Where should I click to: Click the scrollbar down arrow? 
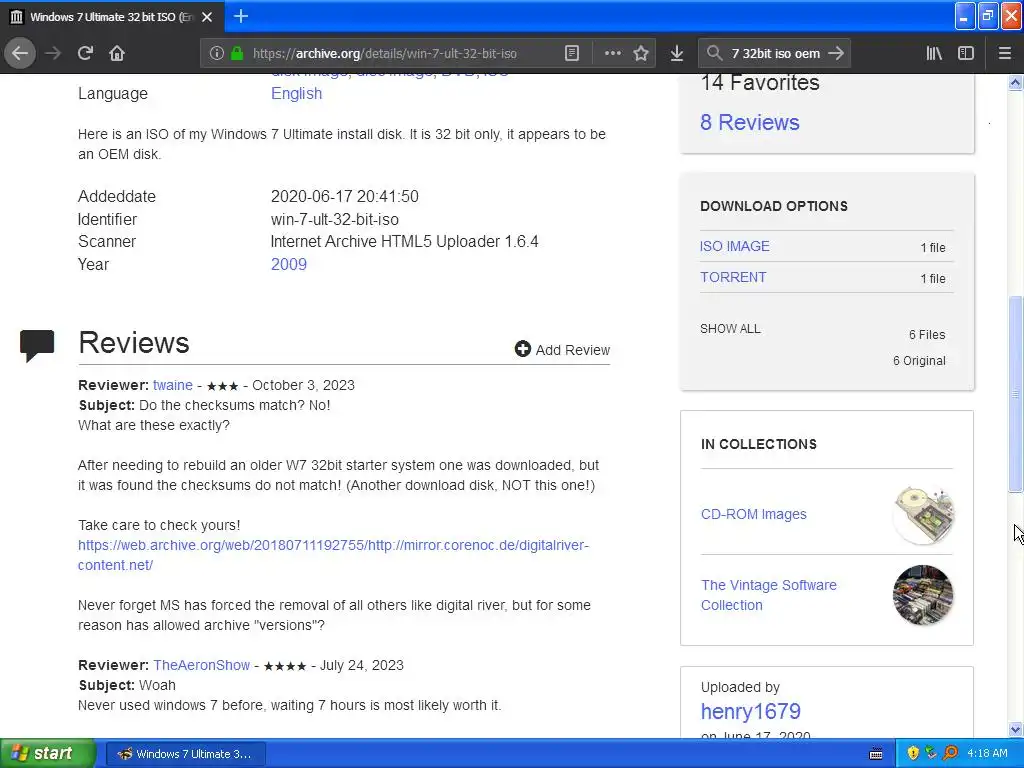pos(1015,729)
